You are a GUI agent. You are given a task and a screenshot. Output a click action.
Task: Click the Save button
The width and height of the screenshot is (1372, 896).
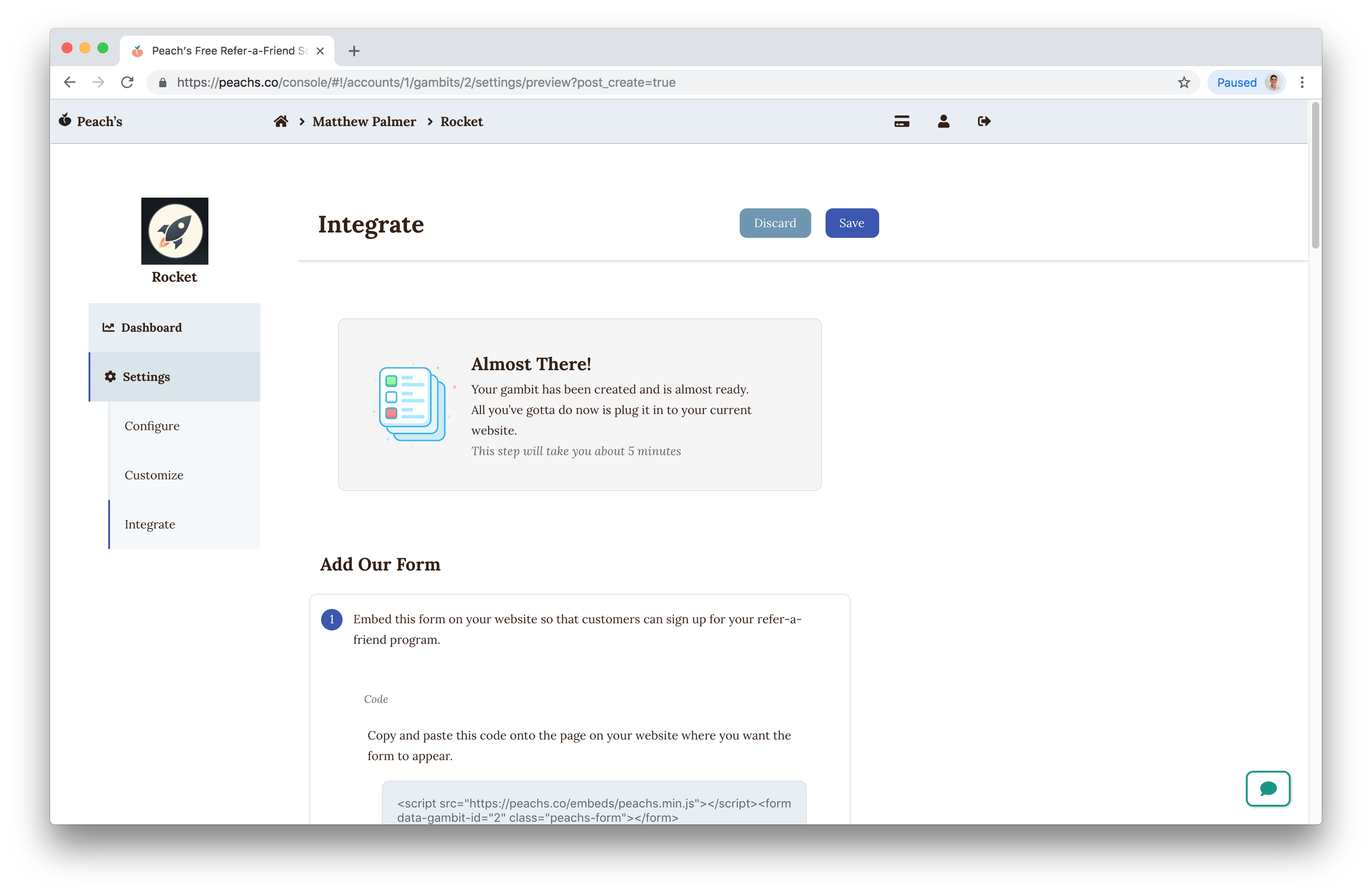(851, 223)
